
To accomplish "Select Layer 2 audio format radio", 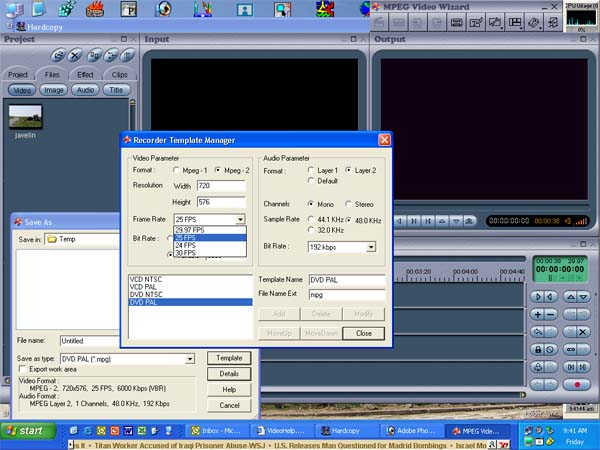I will click(348, 170).
